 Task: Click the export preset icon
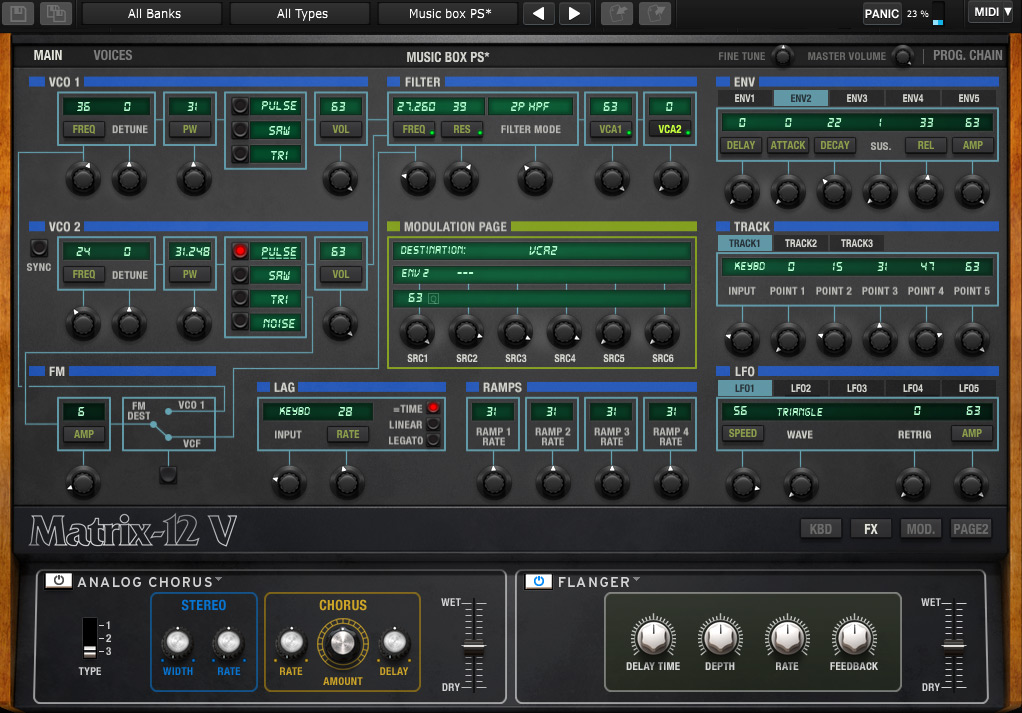point(655,13)
